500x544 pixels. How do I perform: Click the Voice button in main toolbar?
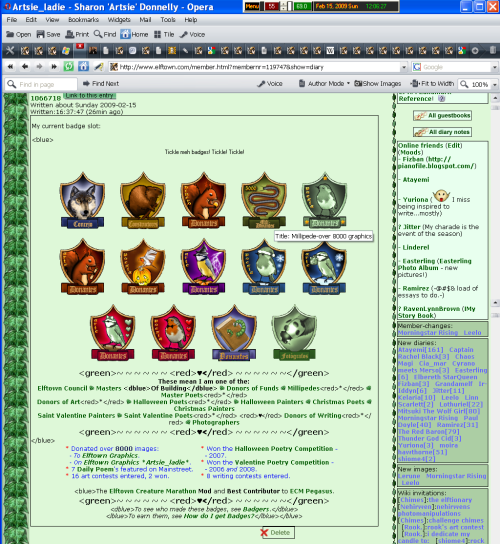pyautogui.click(x=193, y=34)
